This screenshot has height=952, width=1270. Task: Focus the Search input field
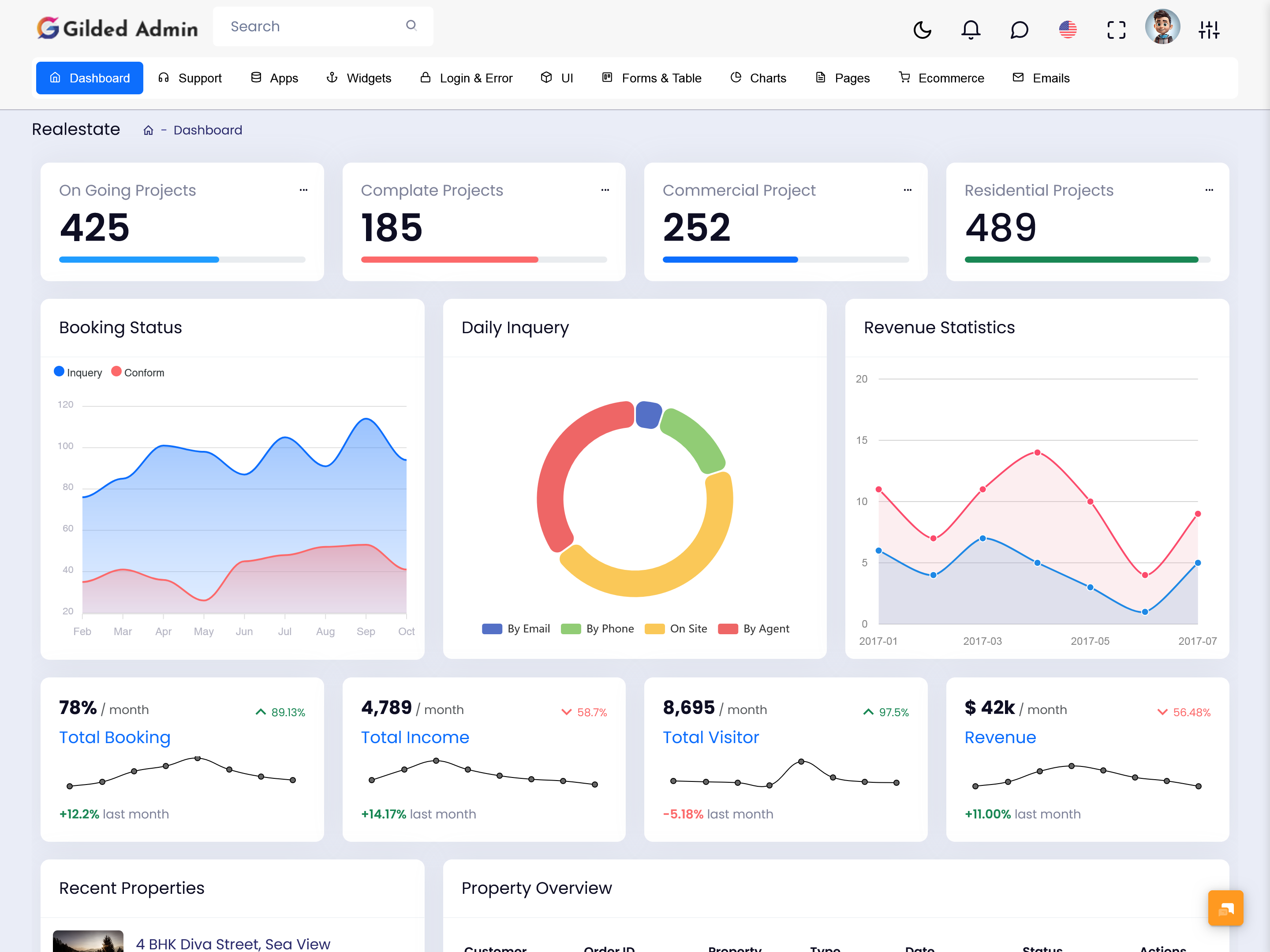point(323,26)
